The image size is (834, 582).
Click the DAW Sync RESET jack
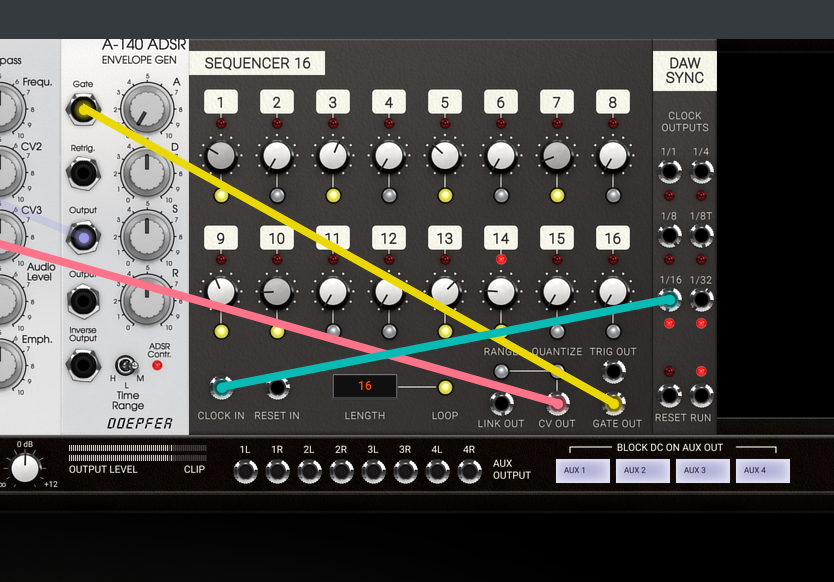(x=669, y=395)
